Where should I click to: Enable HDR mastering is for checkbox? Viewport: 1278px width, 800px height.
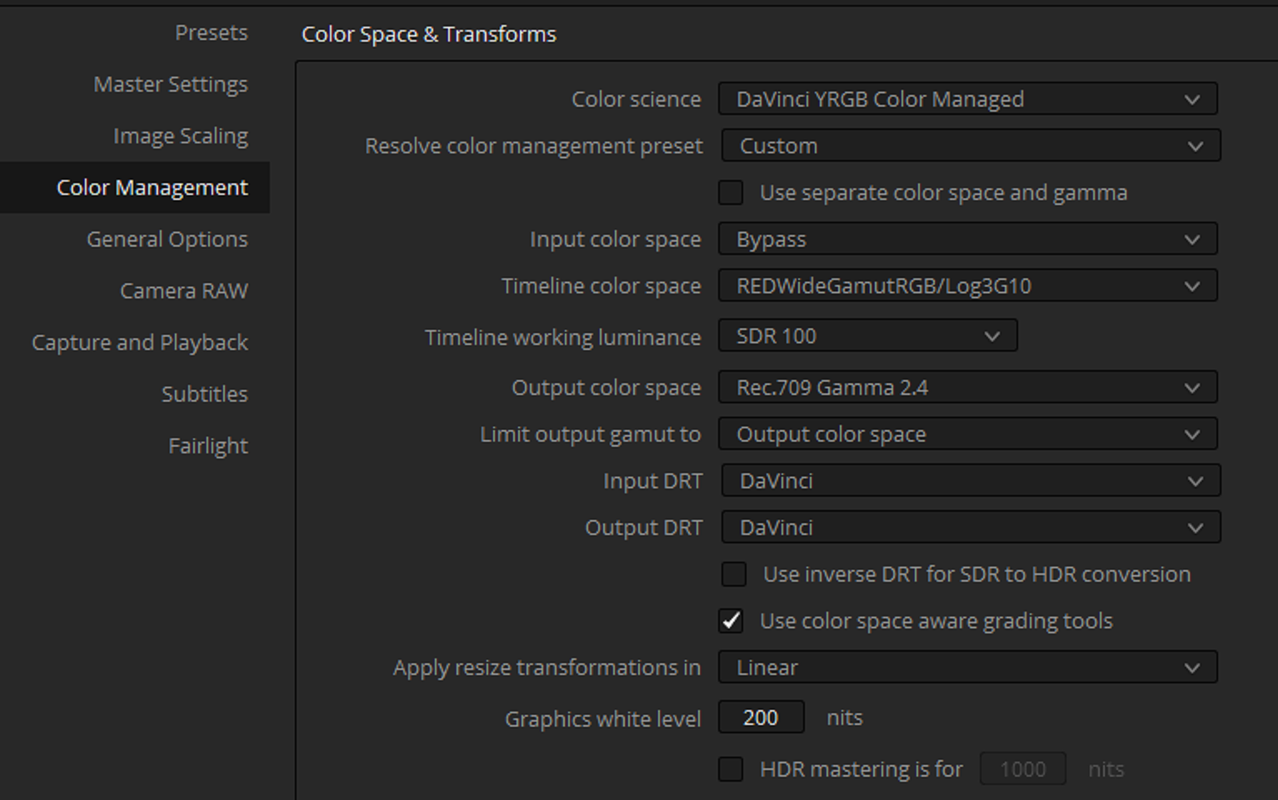click(x=731, y=769)
